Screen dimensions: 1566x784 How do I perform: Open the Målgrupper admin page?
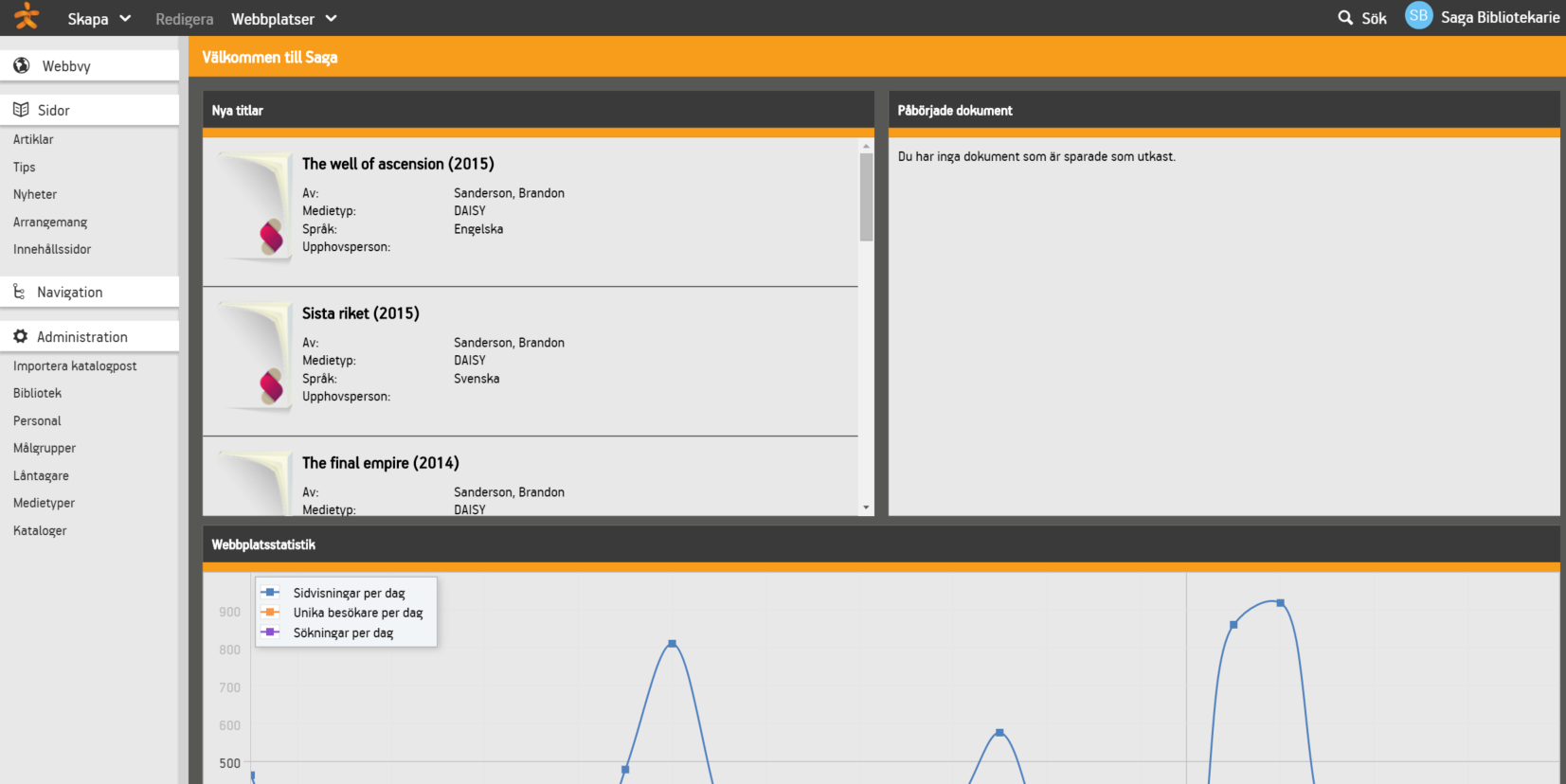(45, 448)
